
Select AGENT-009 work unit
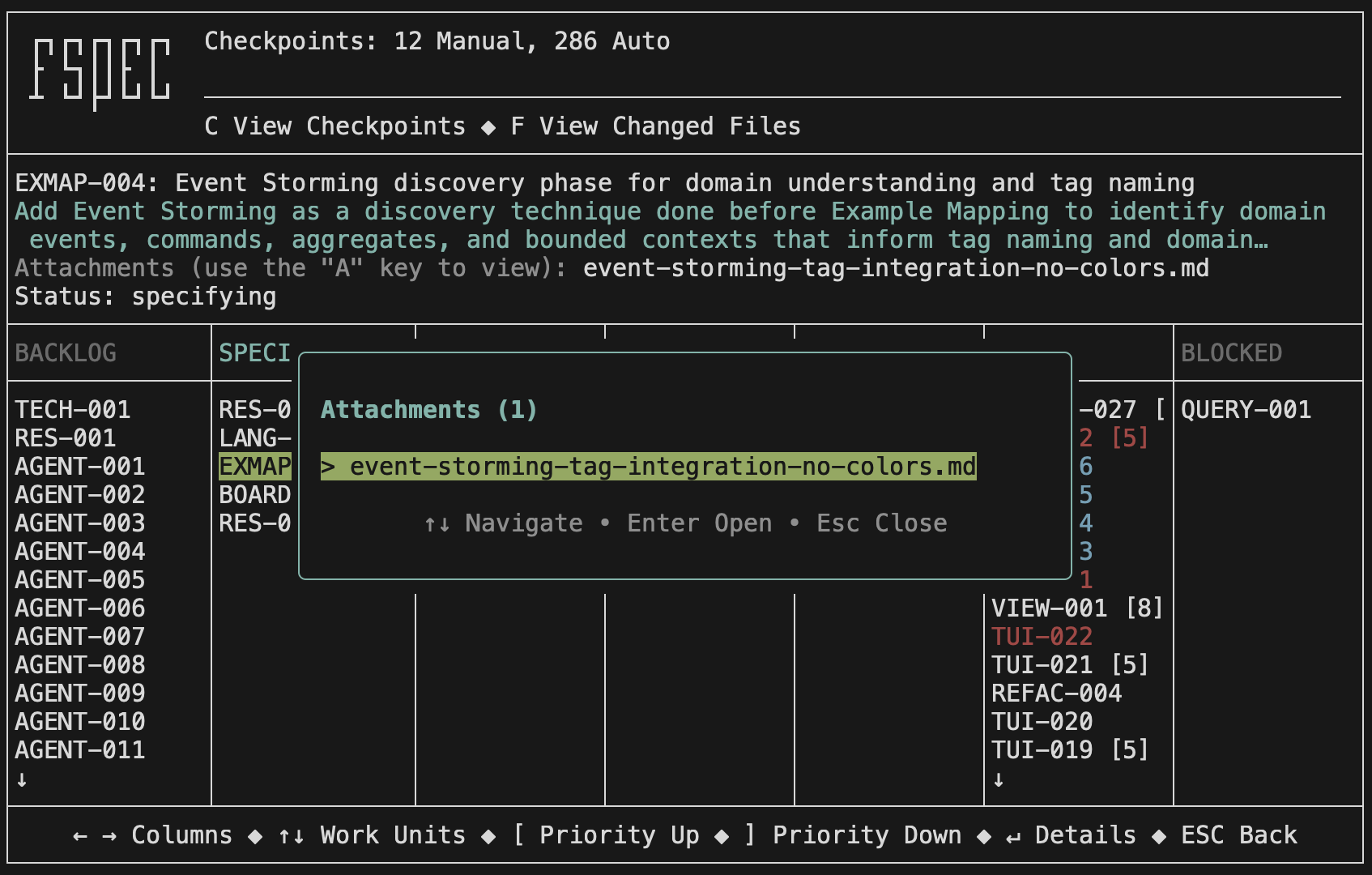pyautogui.click(x=80, y=694)
